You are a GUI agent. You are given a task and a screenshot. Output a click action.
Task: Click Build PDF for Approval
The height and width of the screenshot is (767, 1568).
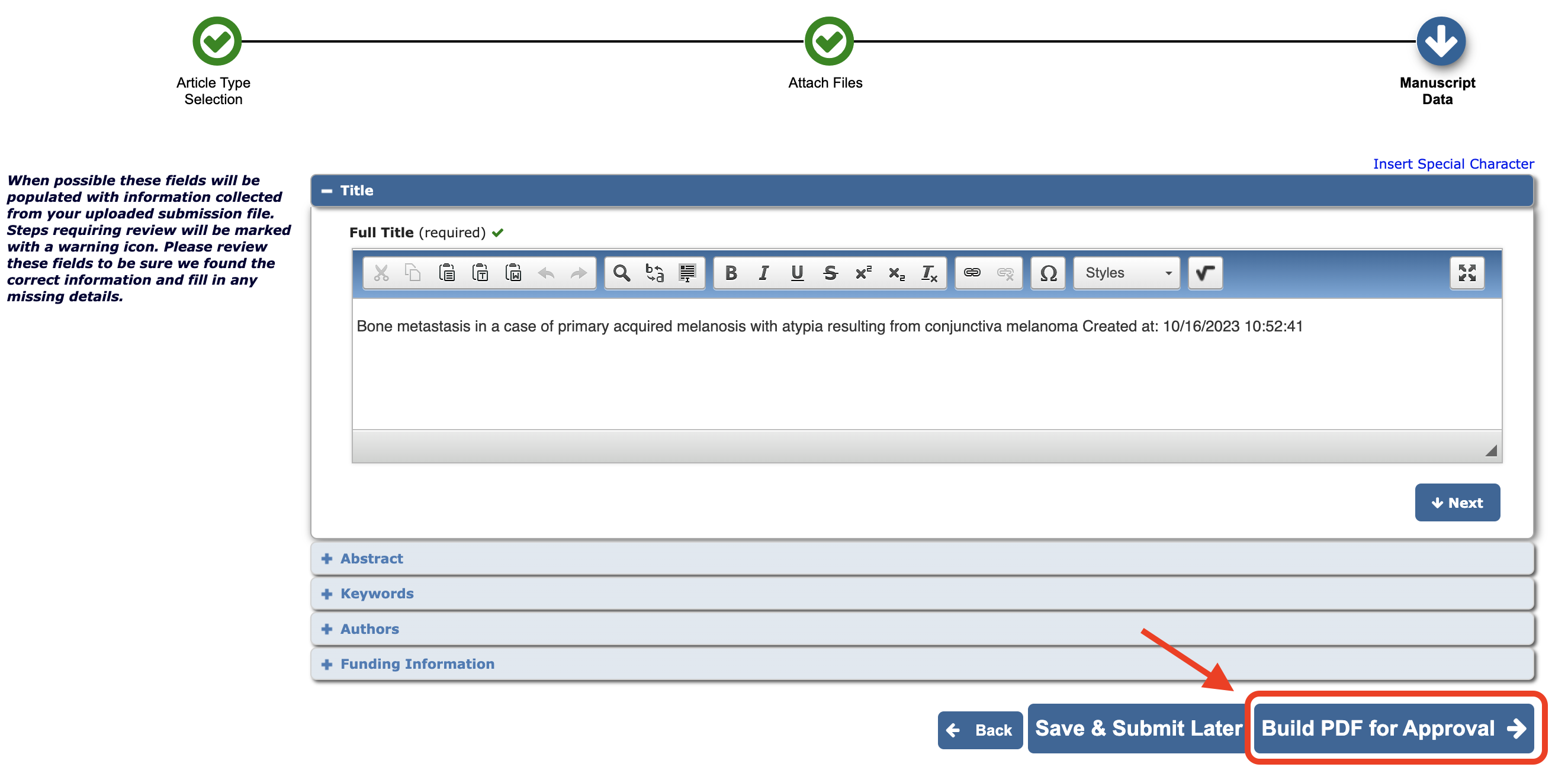[x=1394, y=729]
